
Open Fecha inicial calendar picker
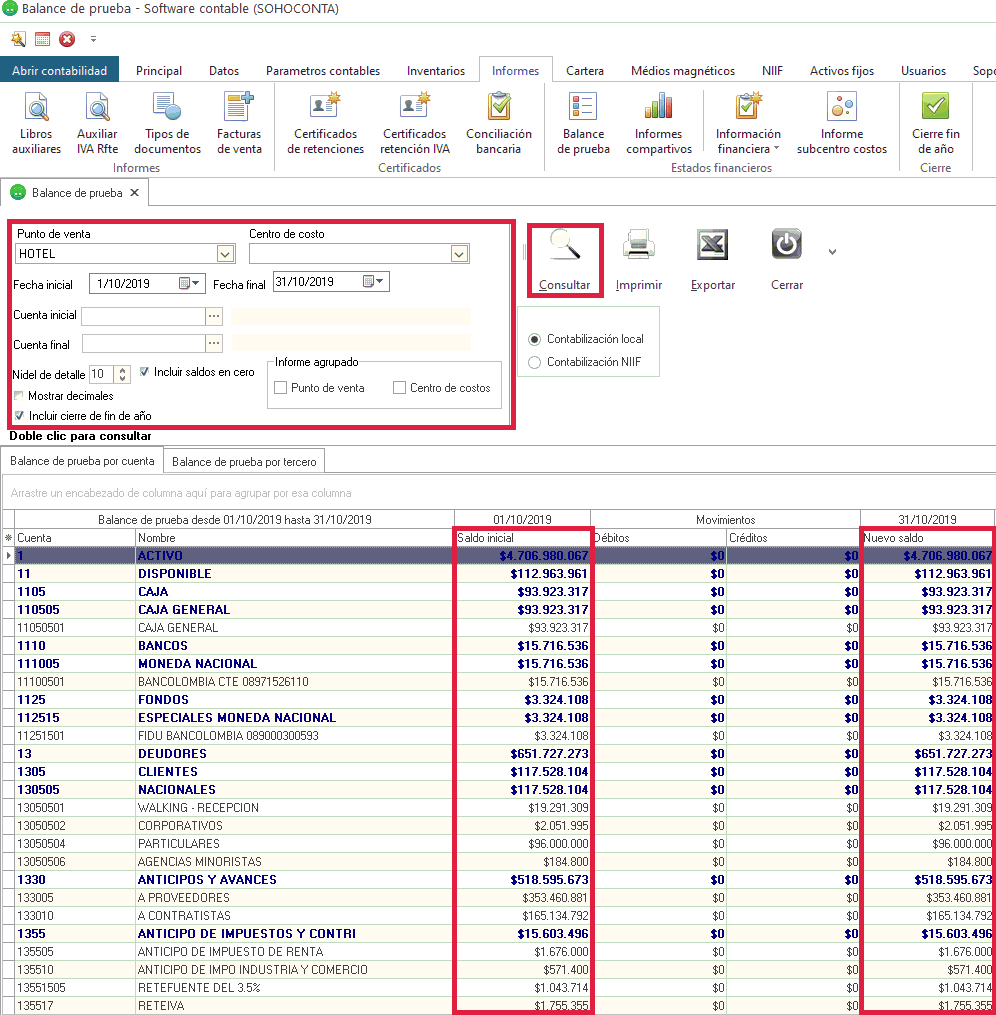pyautogui.click(x=190, y=283)
